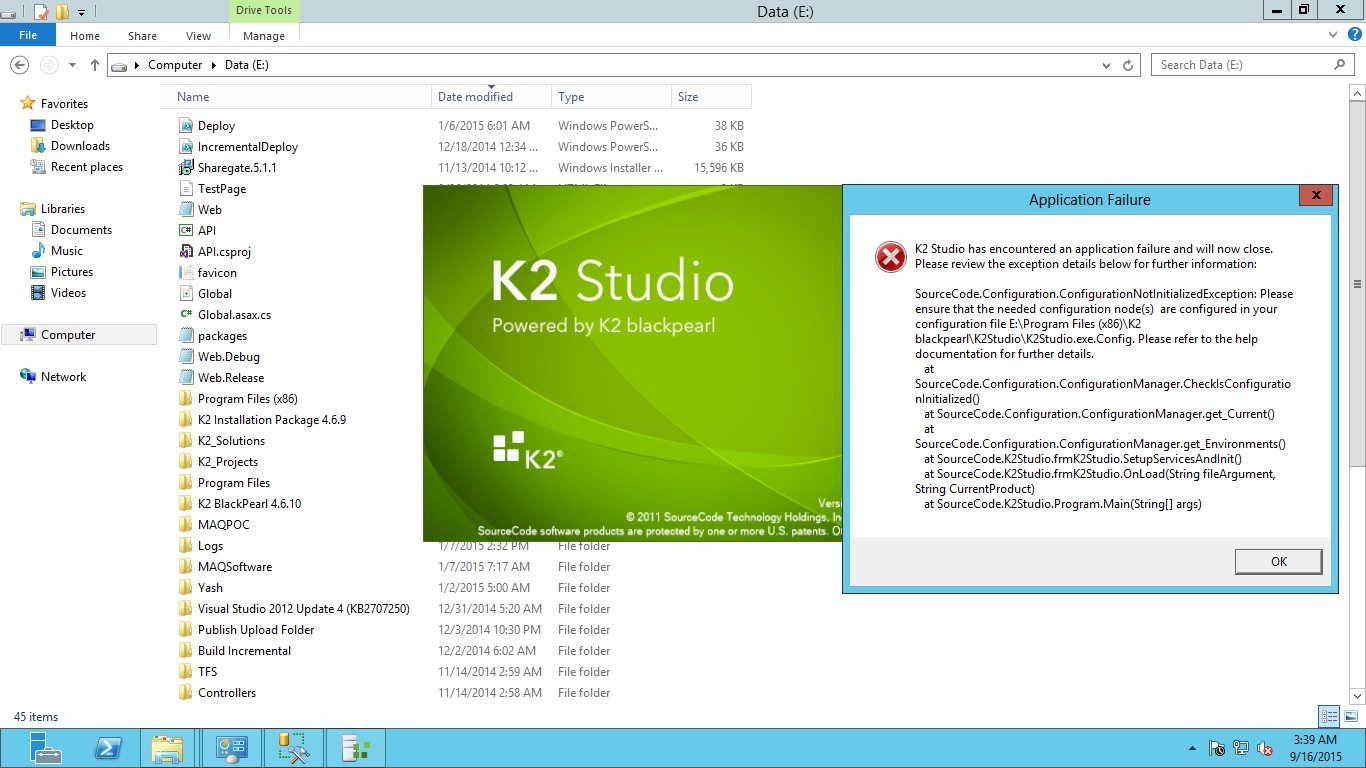
Task: Switch to Large icons view layout
Action: pyautogui.click(x=1351, y=716)
